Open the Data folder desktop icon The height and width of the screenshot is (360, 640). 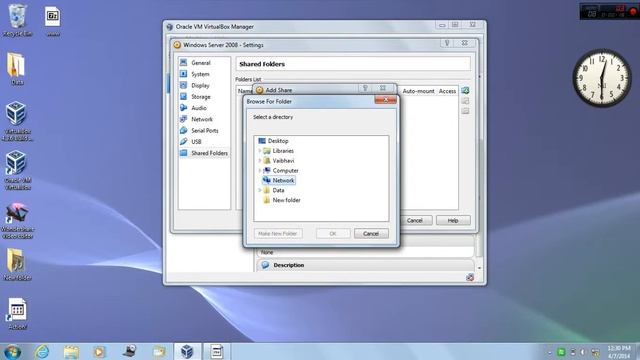[x=17, y=69]
